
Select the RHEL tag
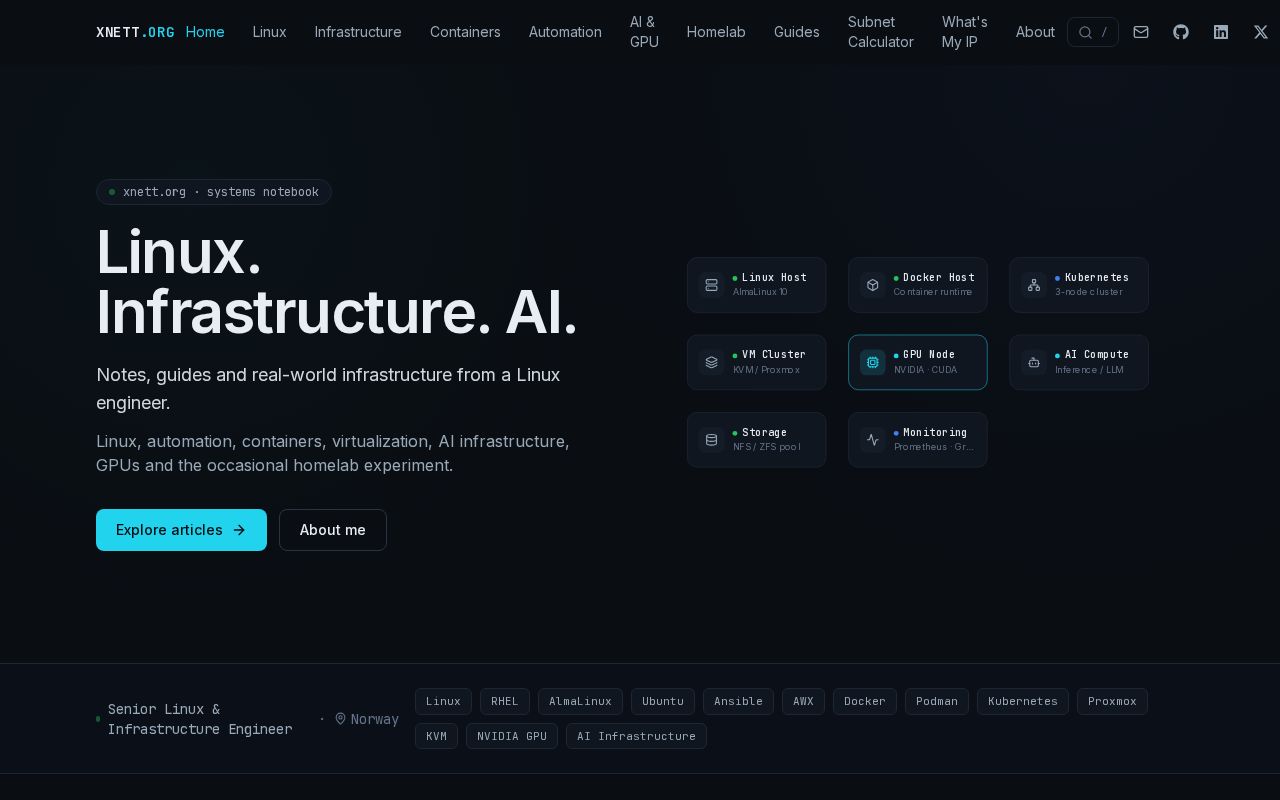coord(505,701)
